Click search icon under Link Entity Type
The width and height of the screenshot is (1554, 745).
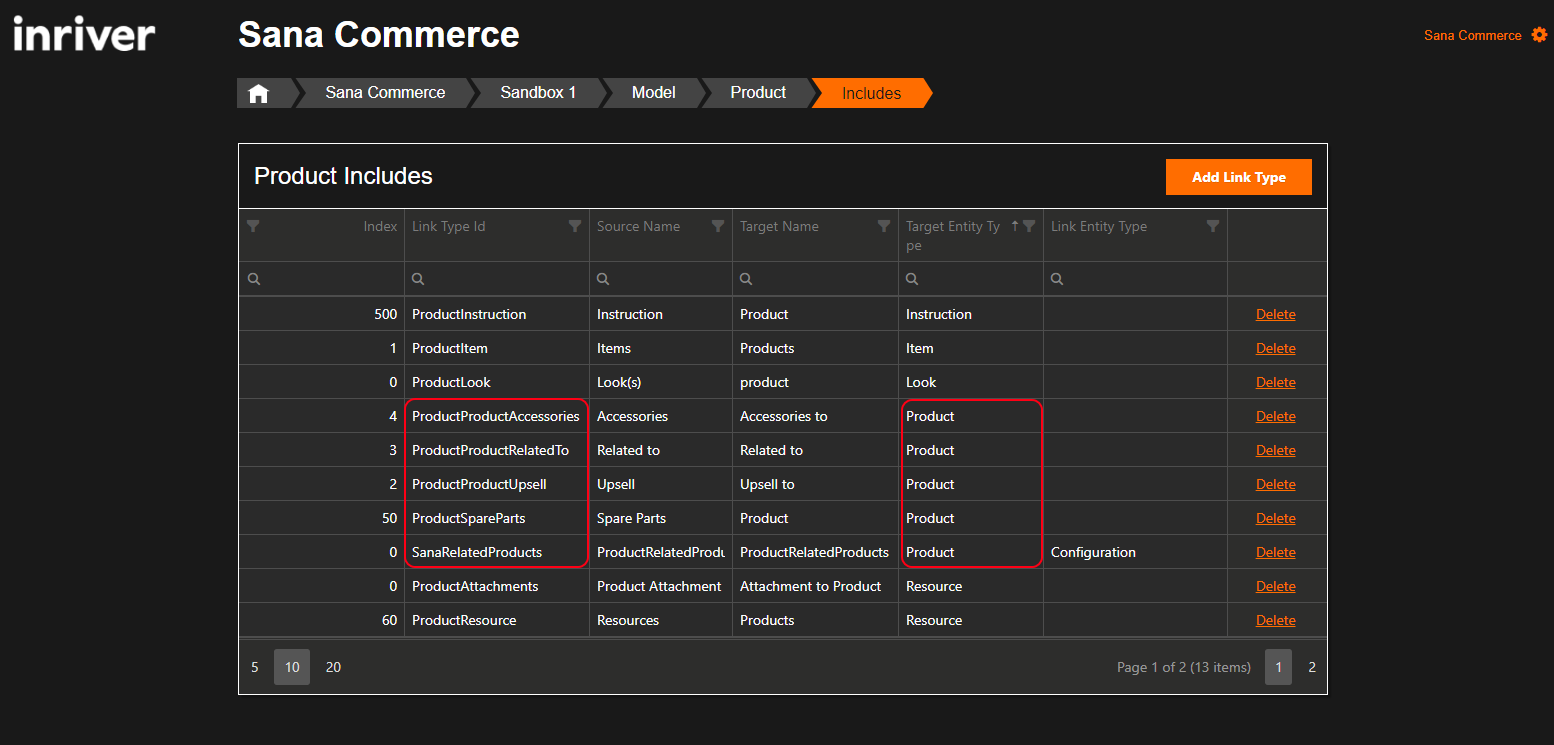click(x=1057, y=279)
